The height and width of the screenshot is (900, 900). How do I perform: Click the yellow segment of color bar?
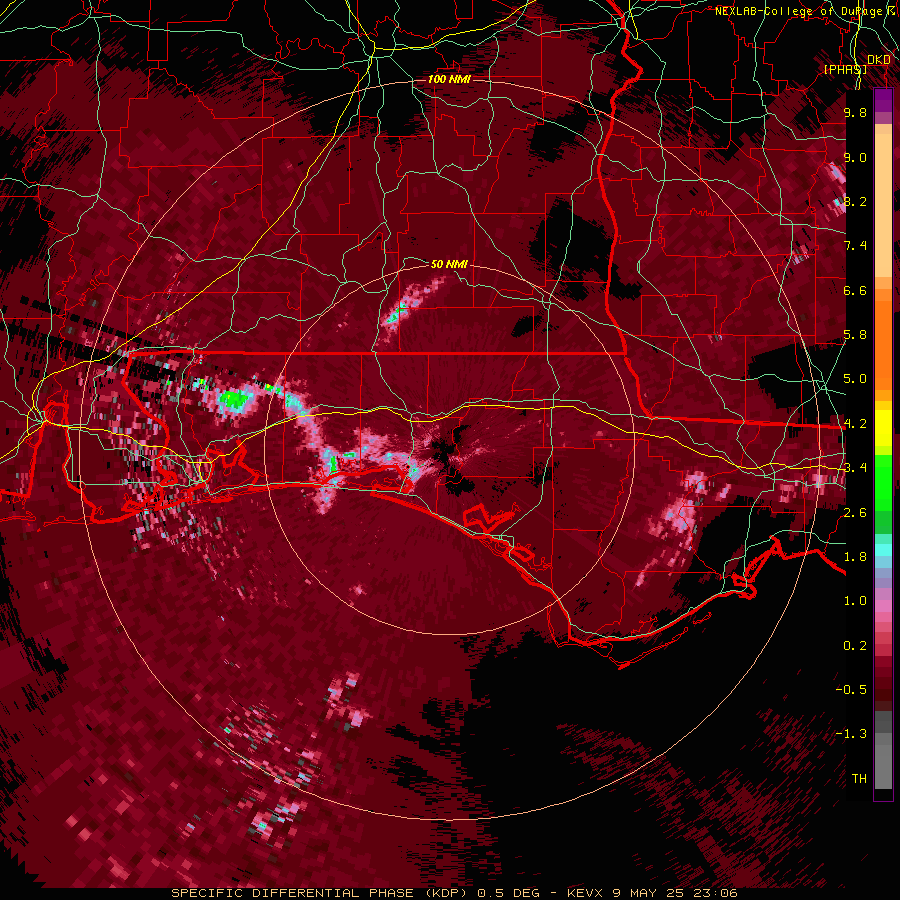tap(883, 428)
